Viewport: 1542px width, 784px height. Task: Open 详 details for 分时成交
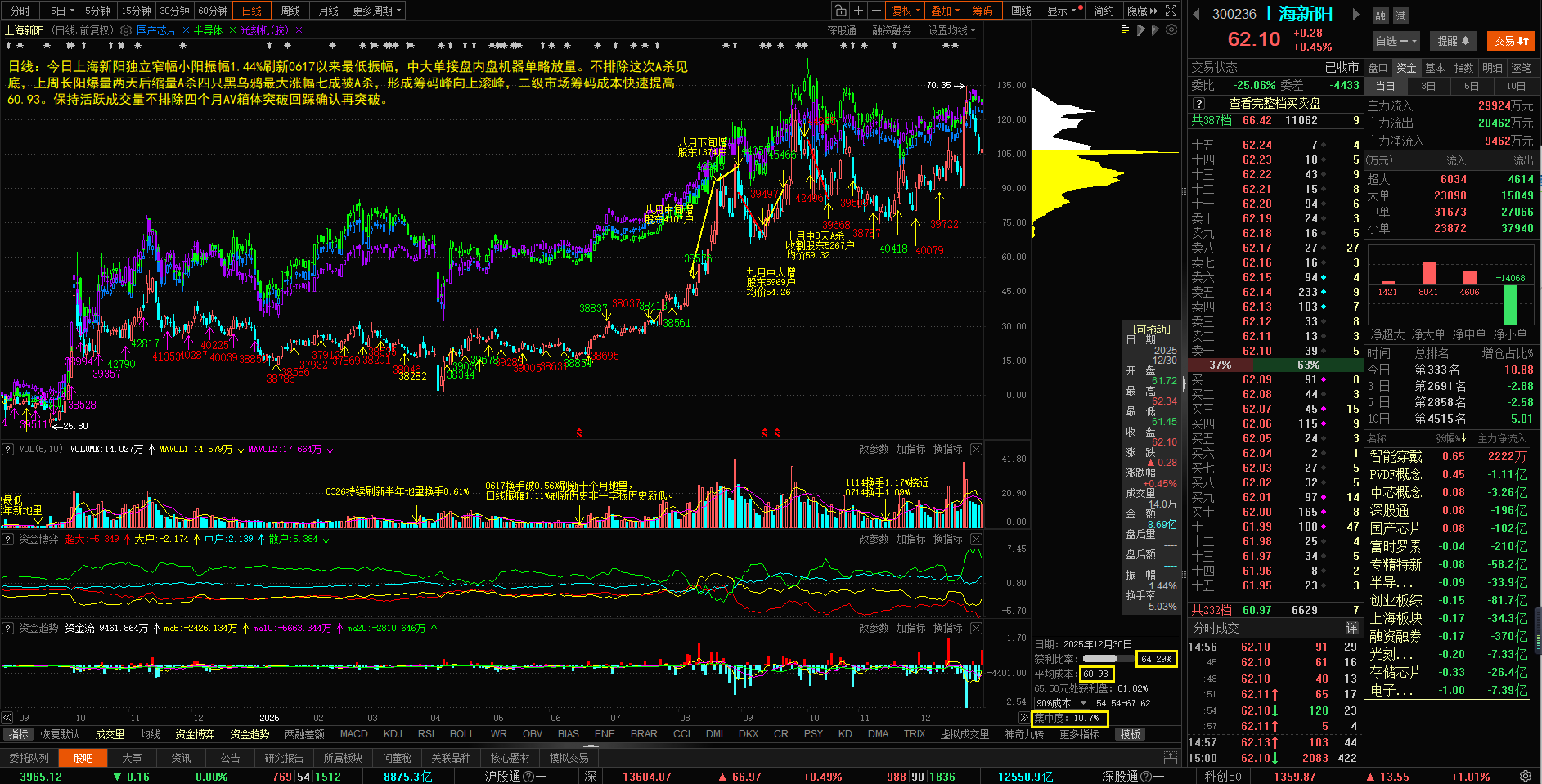pos(1352,628)
